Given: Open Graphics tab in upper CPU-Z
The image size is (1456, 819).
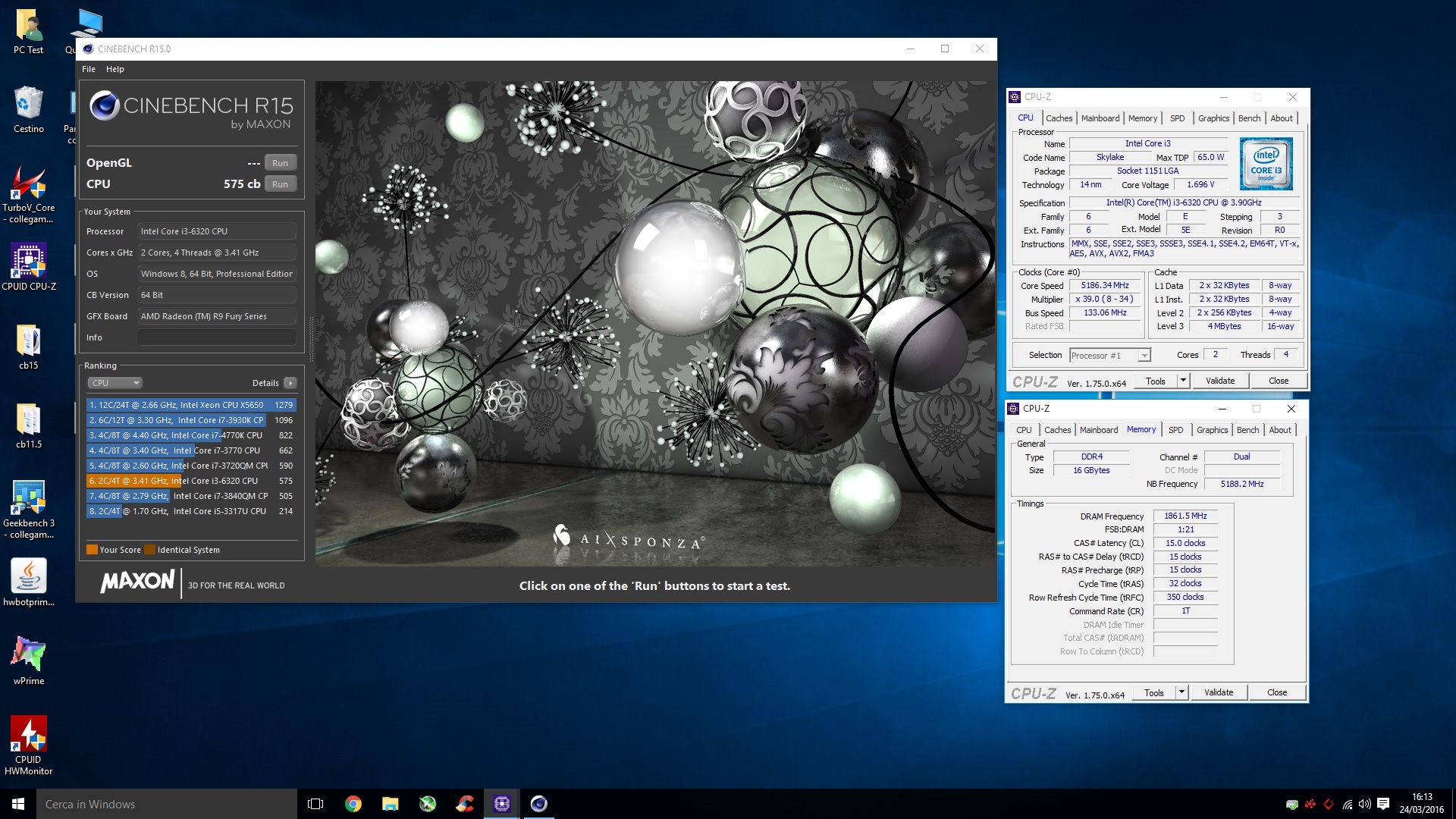Looking at the screenshot, I should 1213,118.
